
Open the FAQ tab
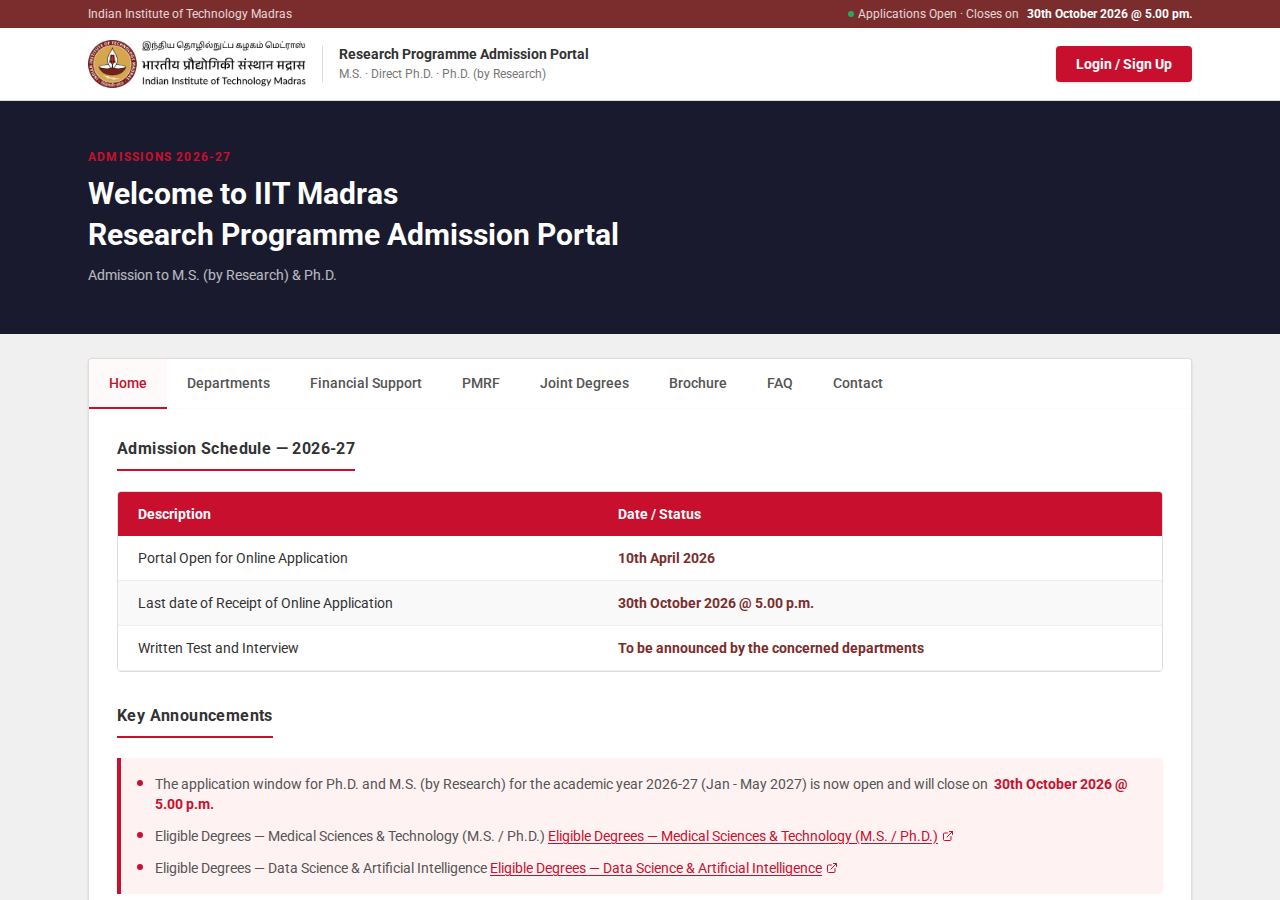click(x=780, y=383)
